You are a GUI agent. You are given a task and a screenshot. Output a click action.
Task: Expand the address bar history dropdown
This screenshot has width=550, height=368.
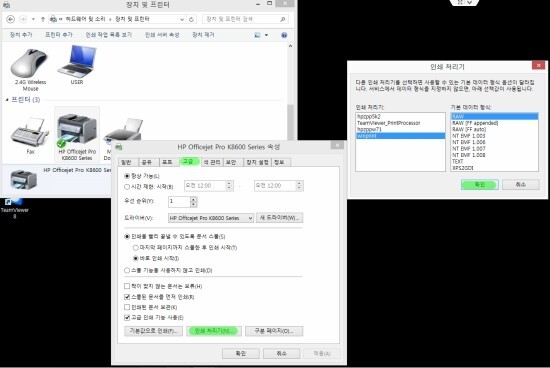click(x=182, y=19)
